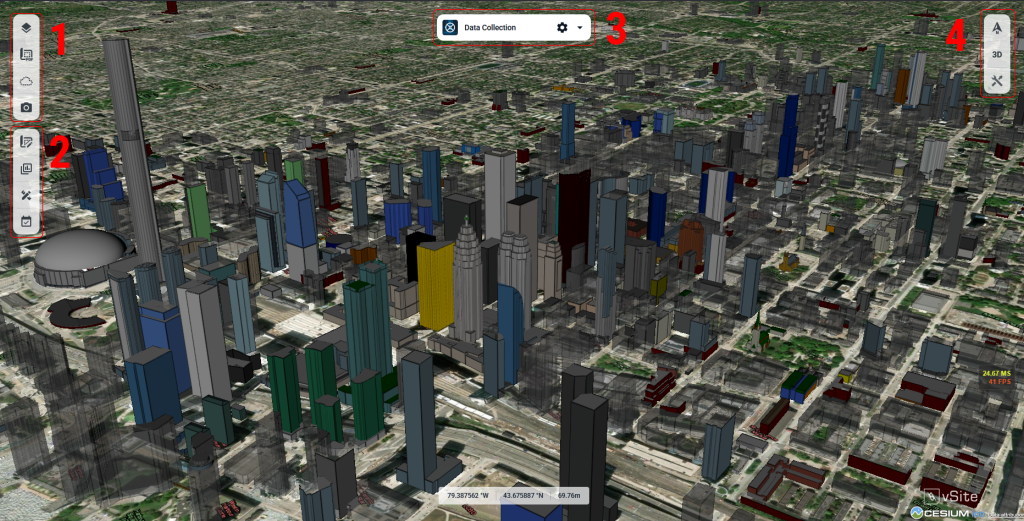Image resolution: width=1024 pixels, height=521 pixels.
Task: Open the PDF plan overlay tool
Action: [26, 54]
